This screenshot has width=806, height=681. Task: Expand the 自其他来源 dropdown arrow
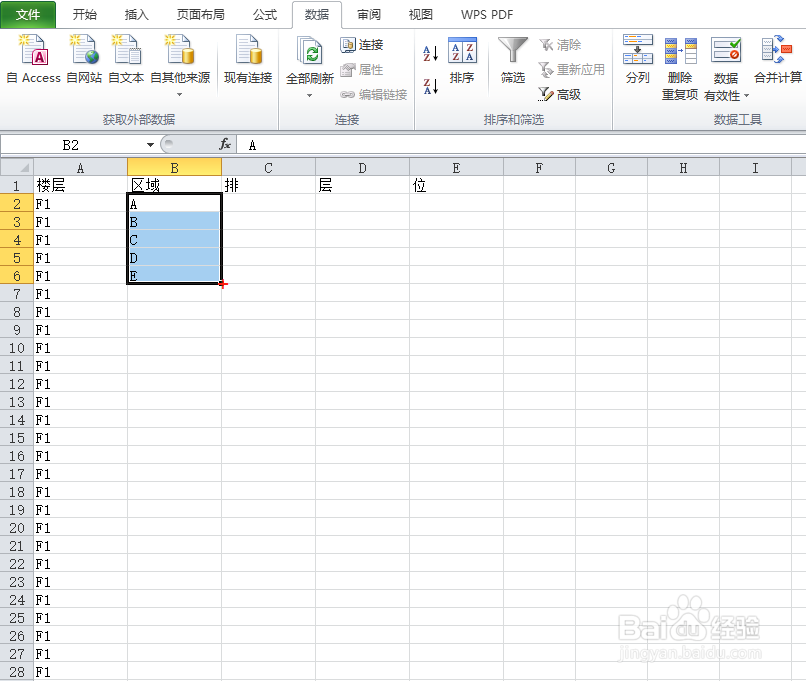(x=179, y=95)
